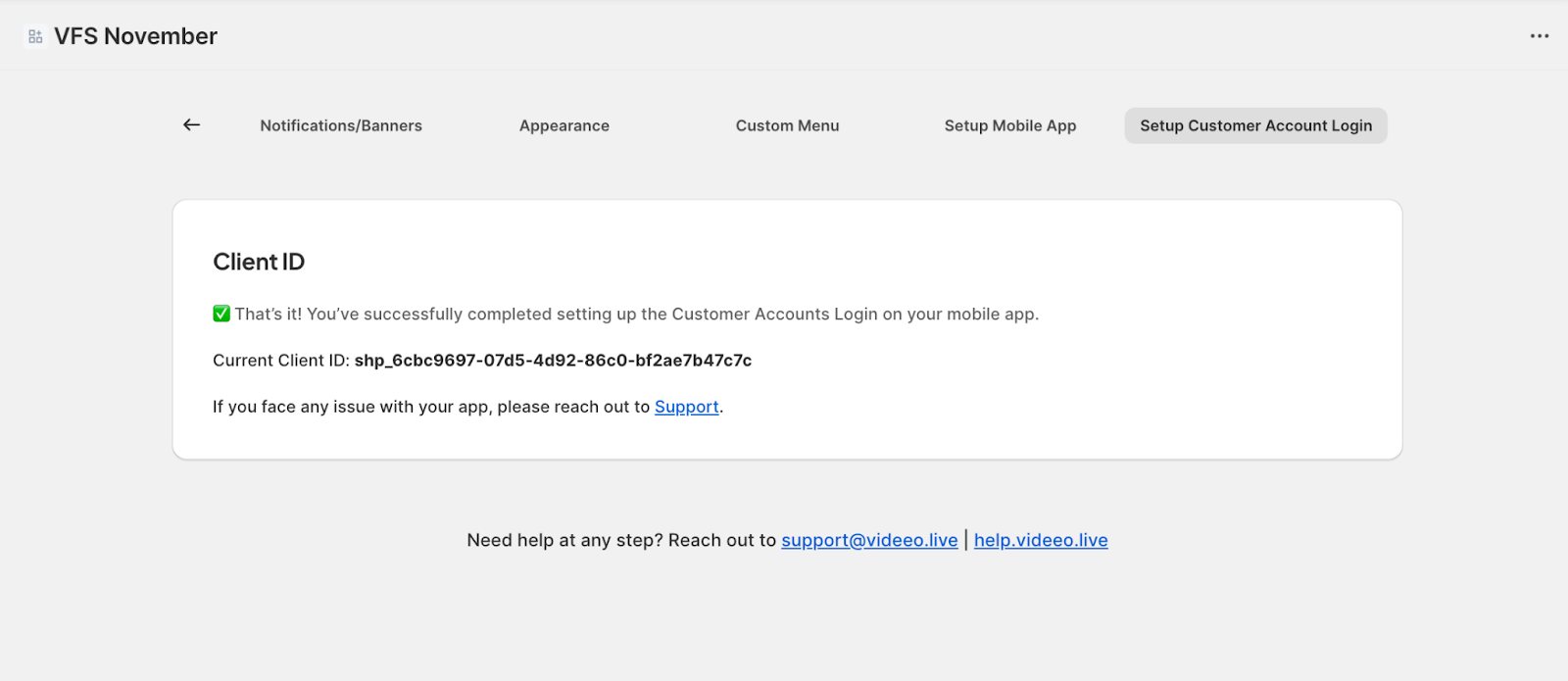Open the Appearance tab

point(563,125)
